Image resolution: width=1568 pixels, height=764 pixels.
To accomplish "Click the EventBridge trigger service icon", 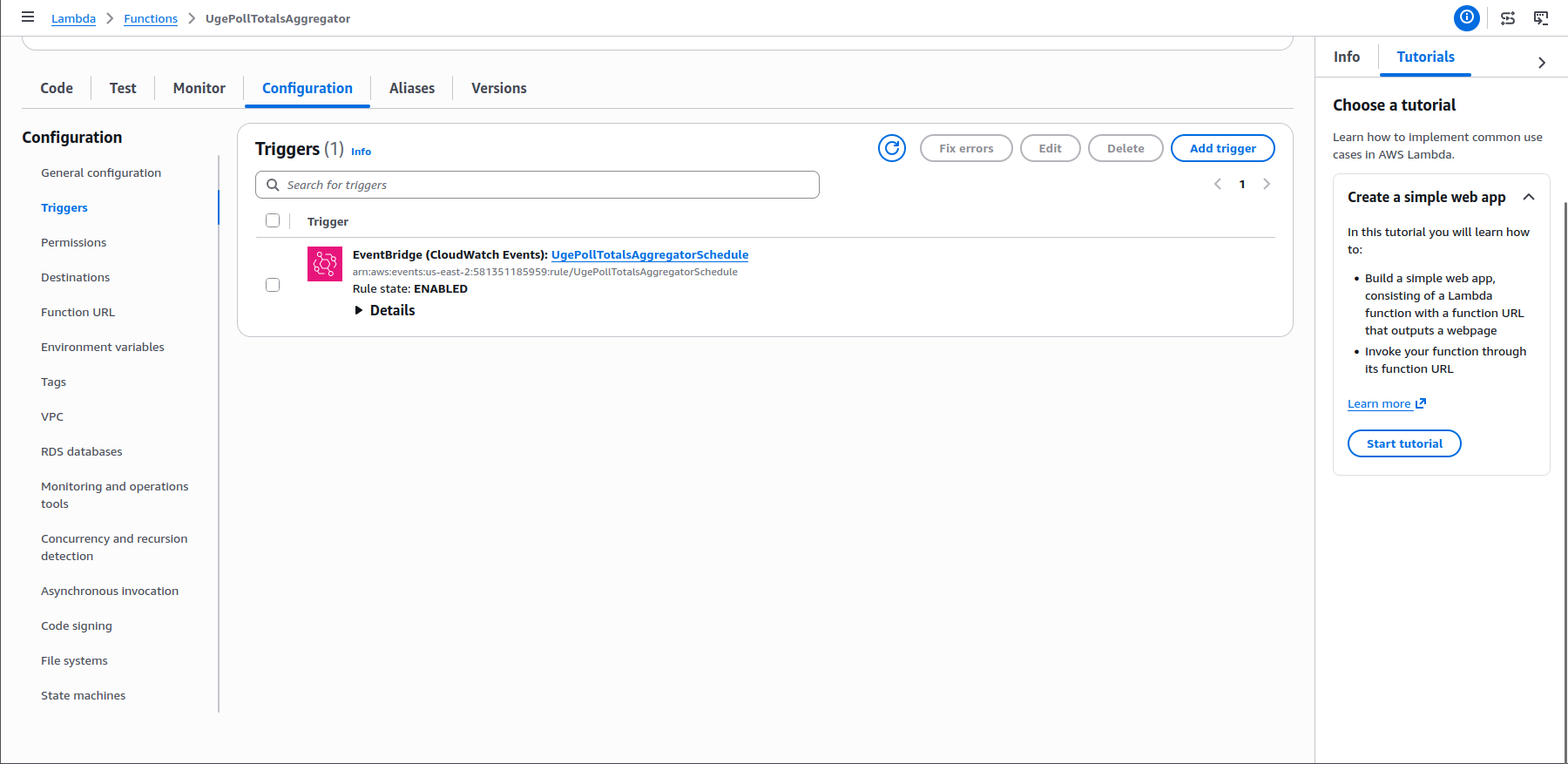I will [x=325, y=264].
